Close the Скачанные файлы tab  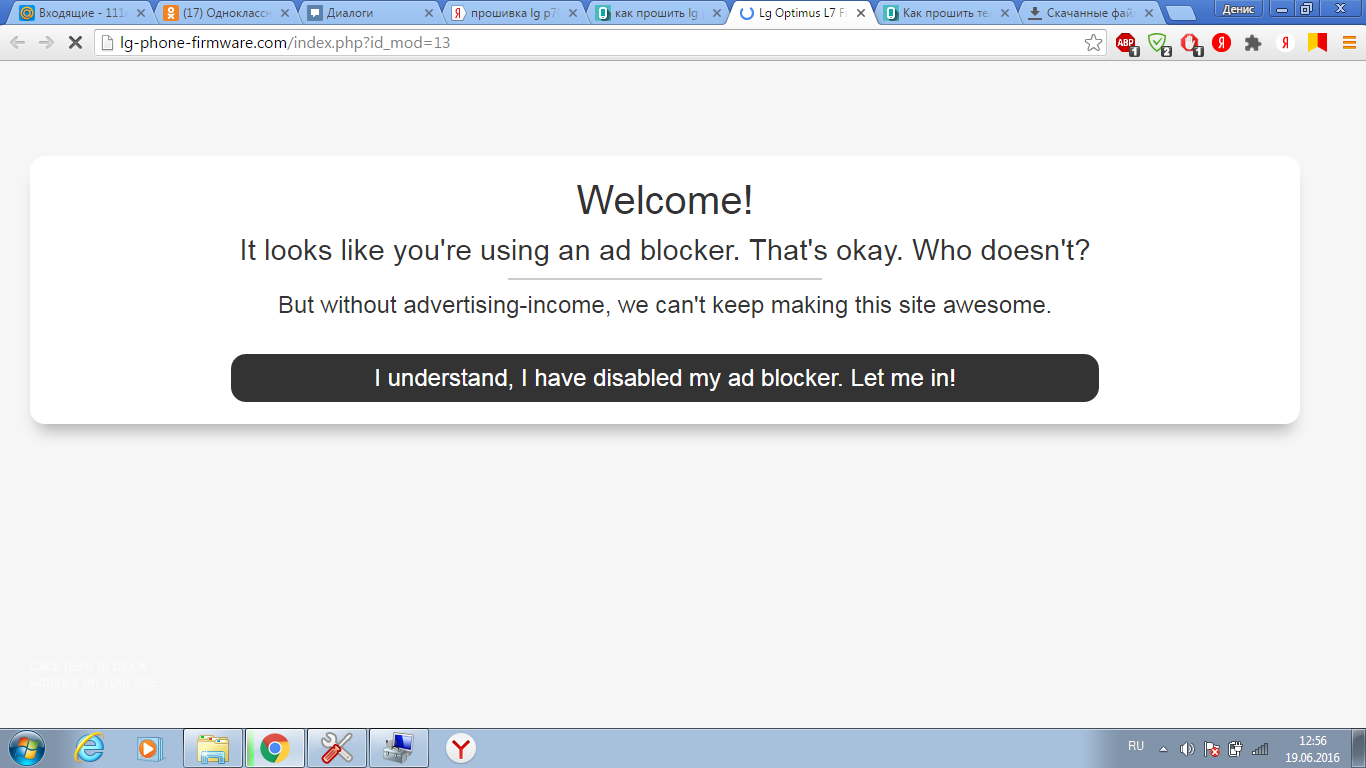pyautogui.click(x=1149, y=14)
